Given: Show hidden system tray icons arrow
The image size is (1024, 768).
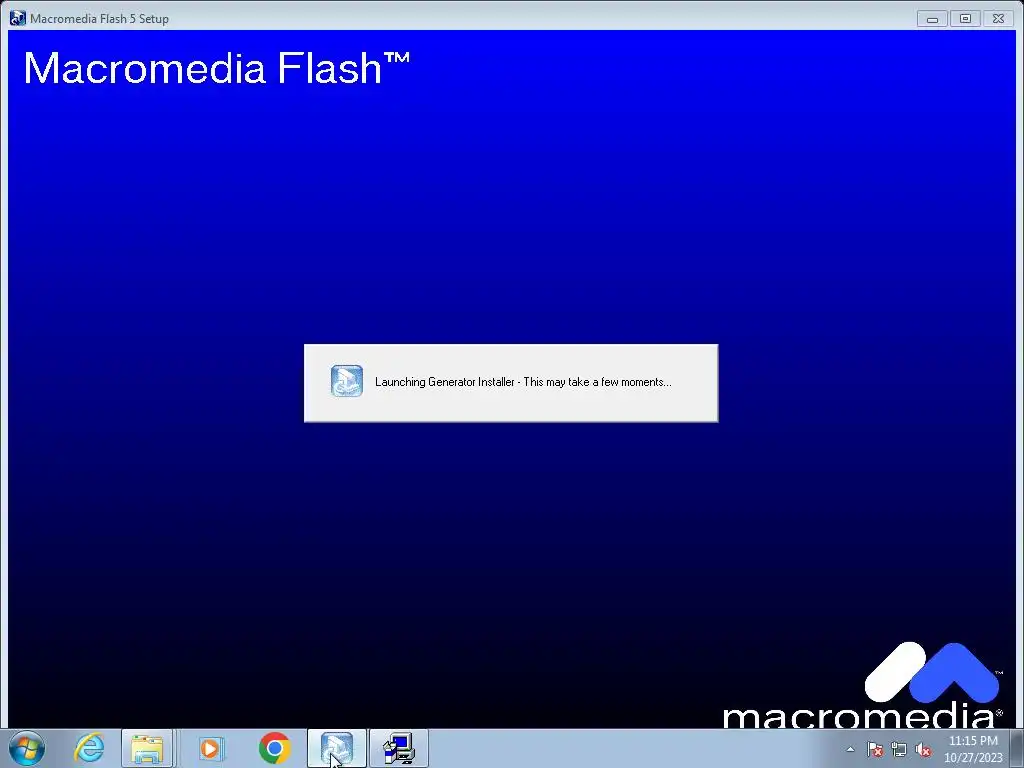Looking at the screenshot, I should pyautogui.click(x=850, y=750).
